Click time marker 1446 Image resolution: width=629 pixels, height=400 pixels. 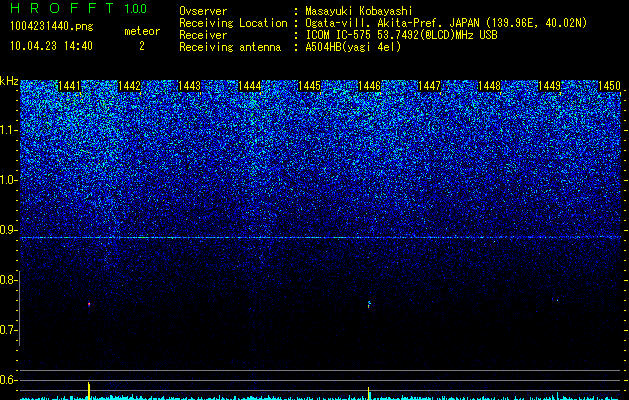(x=369, y=86)
